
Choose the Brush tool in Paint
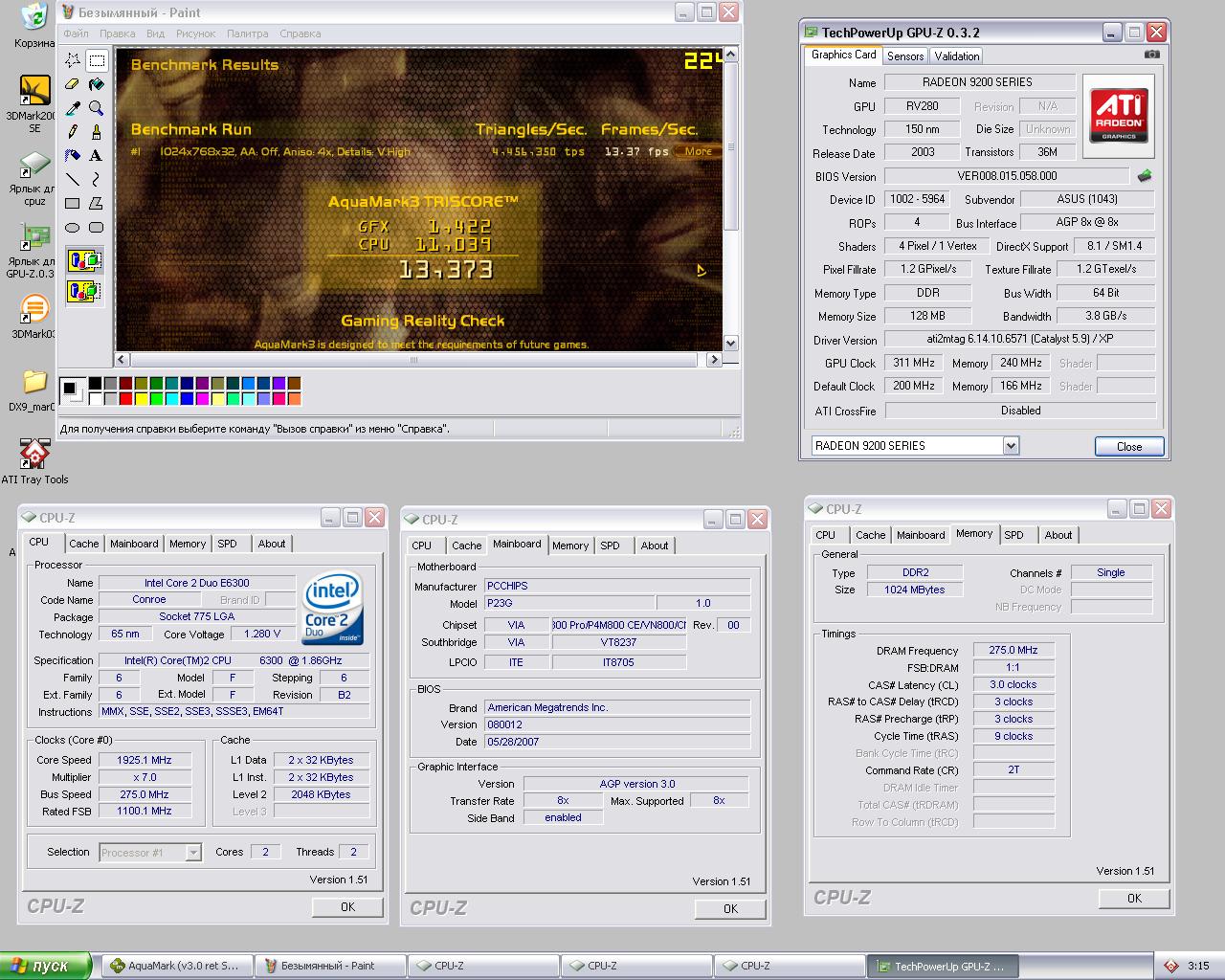pos(97,132)
